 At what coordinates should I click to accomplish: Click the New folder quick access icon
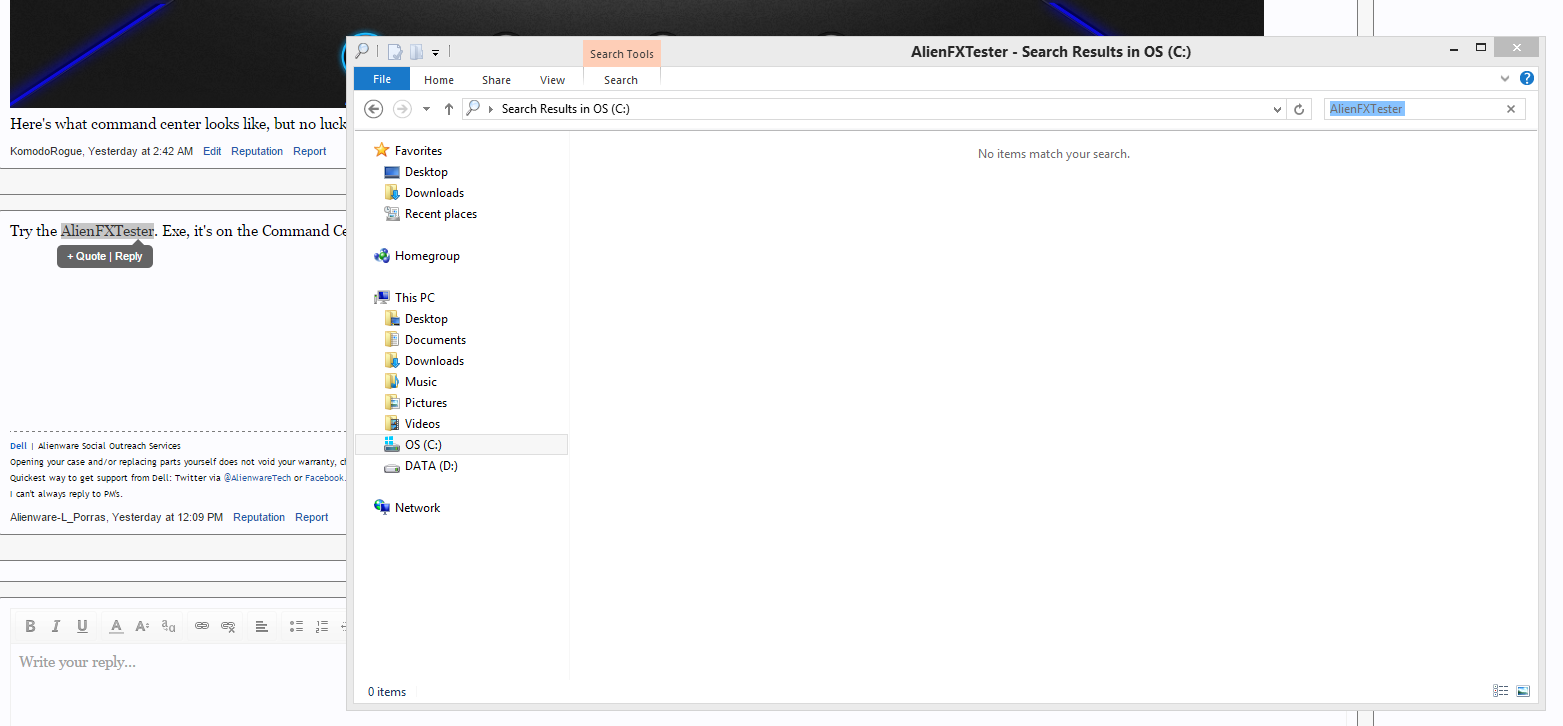pos(416,52)
